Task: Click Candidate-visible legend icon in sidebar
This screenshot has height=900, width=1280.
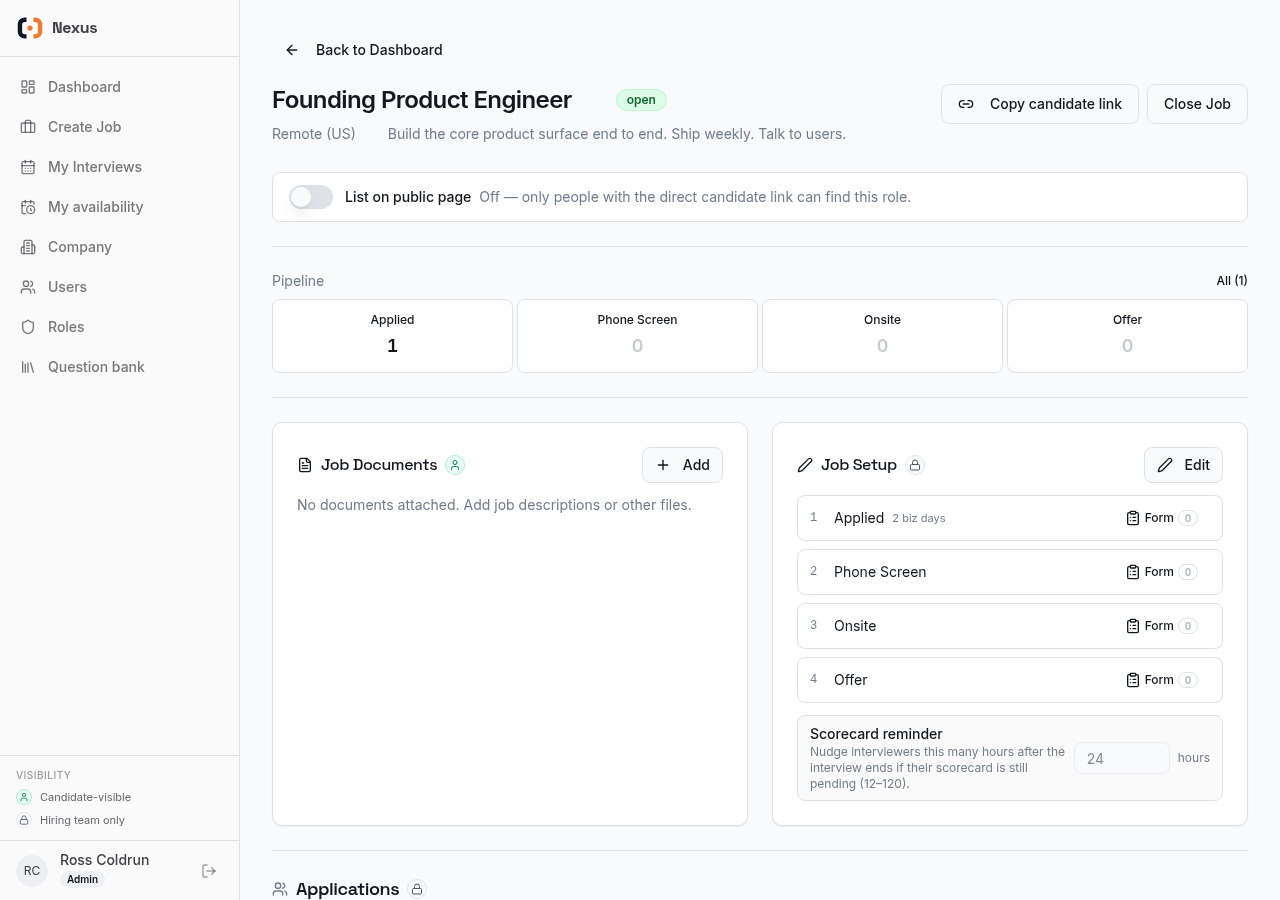Action: 24,797
